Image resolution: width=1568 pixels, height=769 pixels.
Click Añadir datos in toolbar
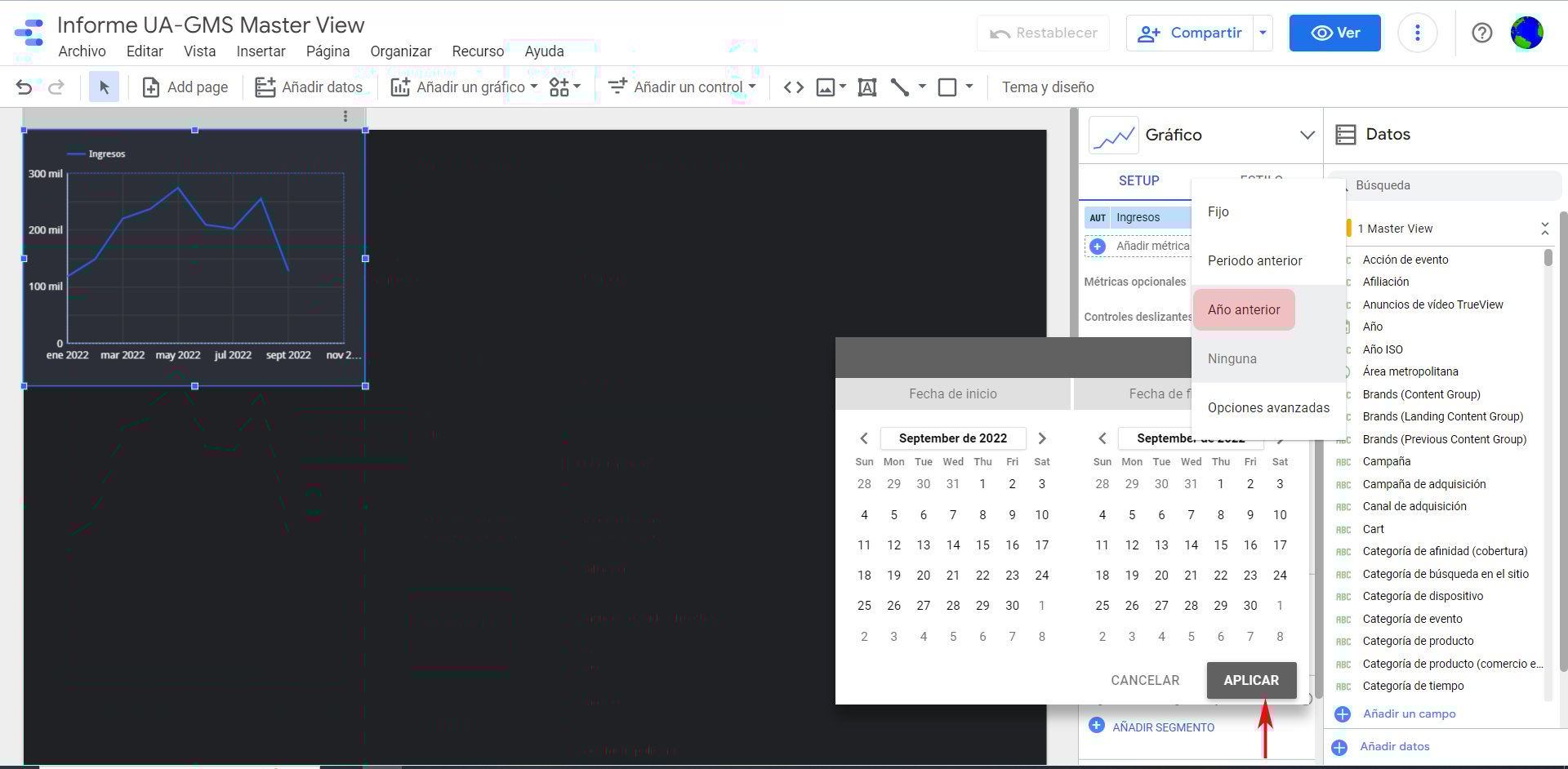click(309, 87)
